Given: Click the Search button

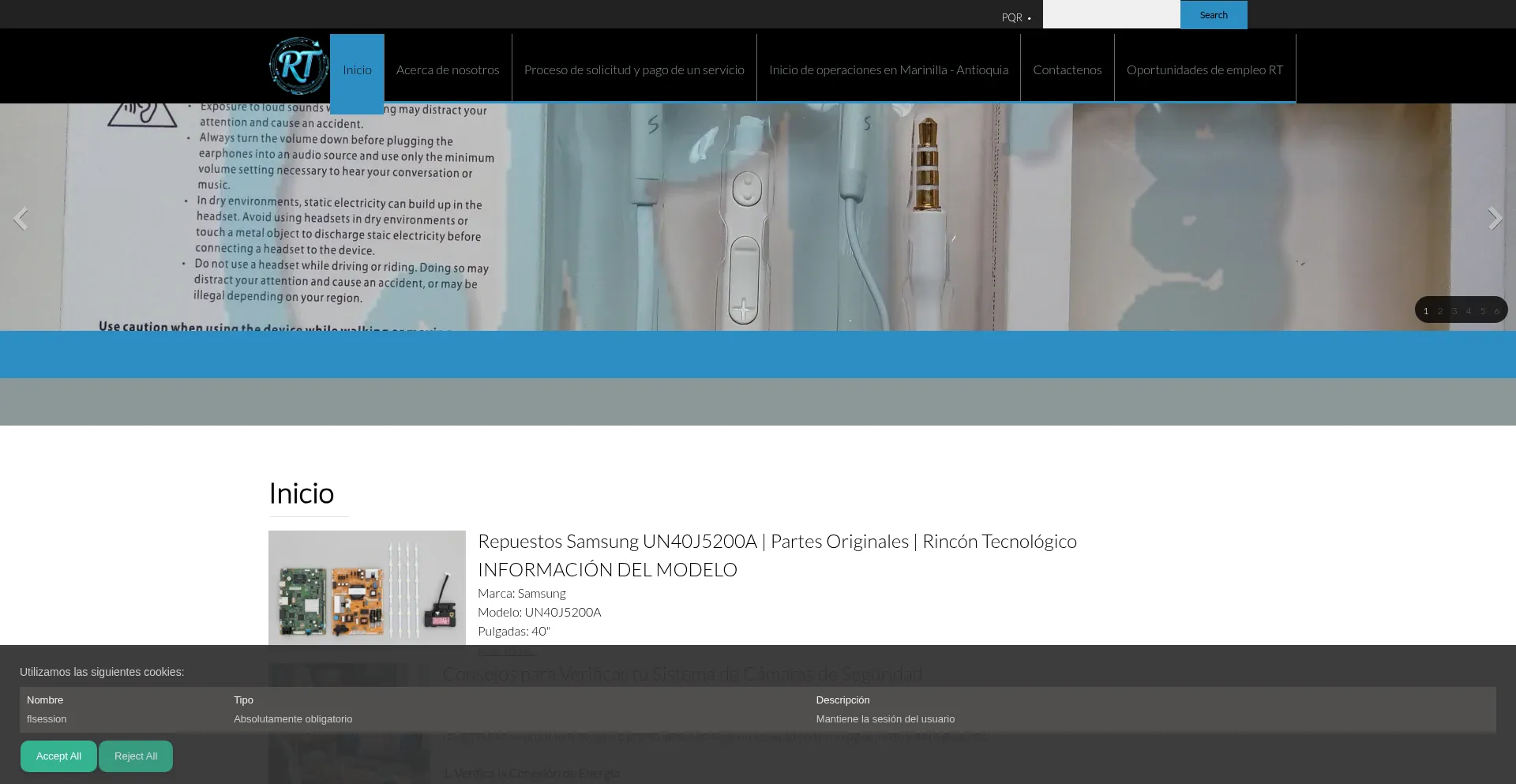Looking at the screenshot, I should pos(1214,15).
